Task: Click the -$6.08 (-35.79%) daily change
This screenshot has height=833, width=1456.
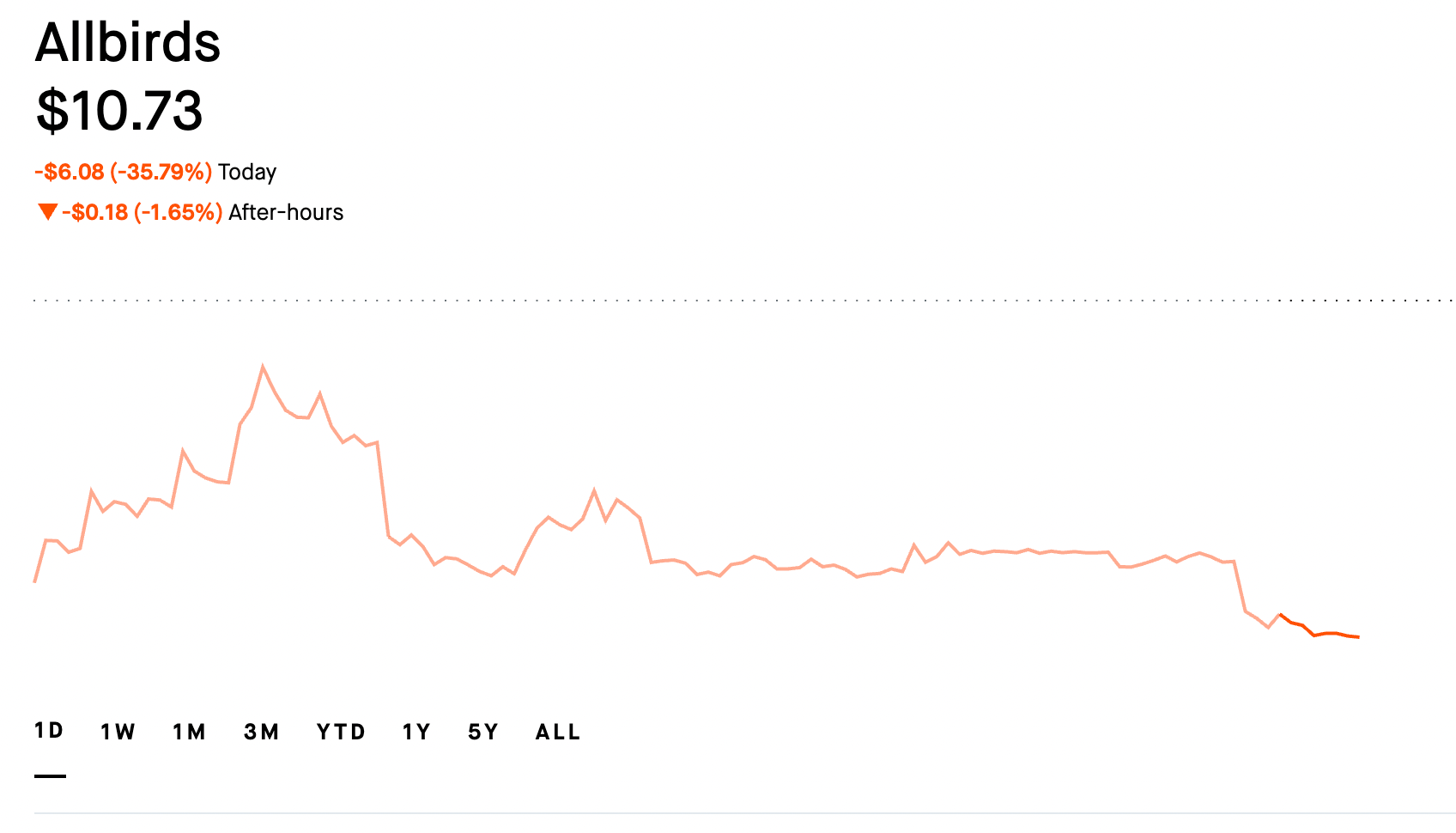Action: tap(123, 172)
